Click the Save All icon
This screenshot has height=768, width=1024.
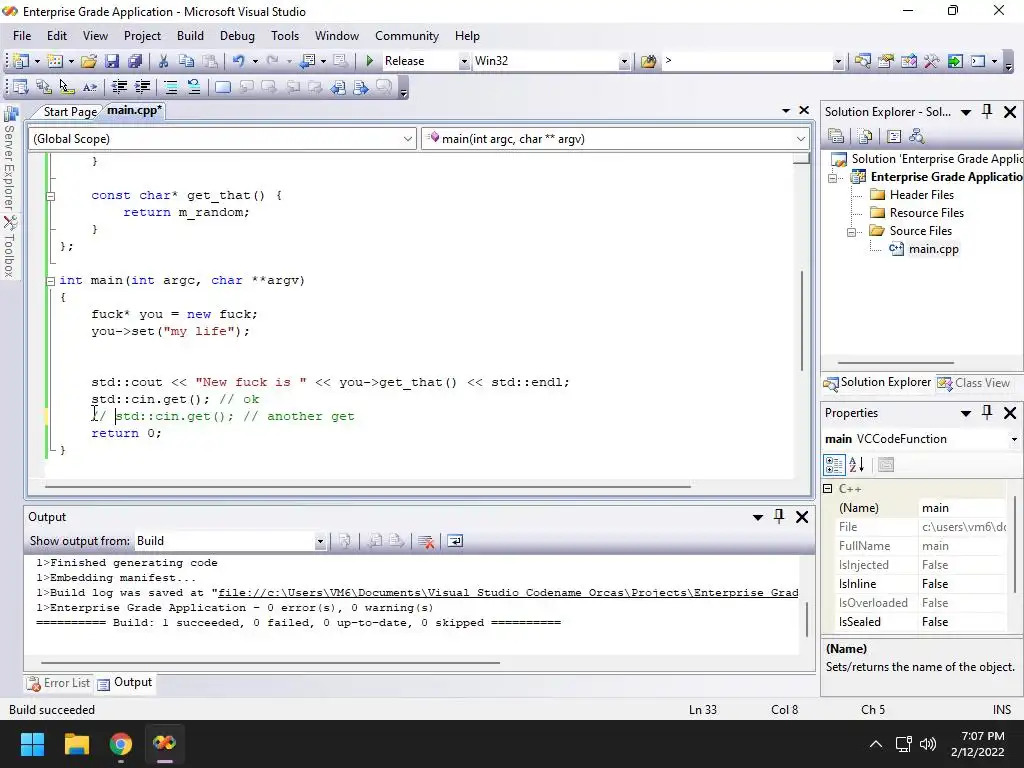135,61
